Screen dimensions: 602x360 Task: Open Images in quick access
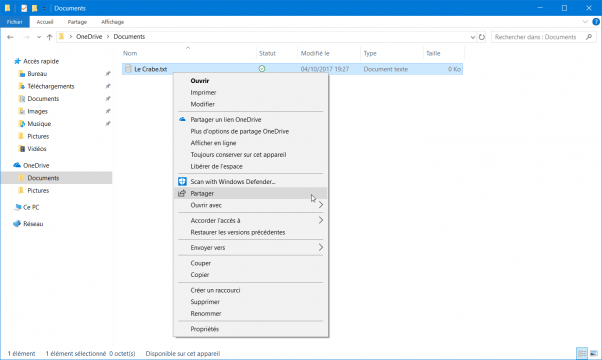[37, 111]
